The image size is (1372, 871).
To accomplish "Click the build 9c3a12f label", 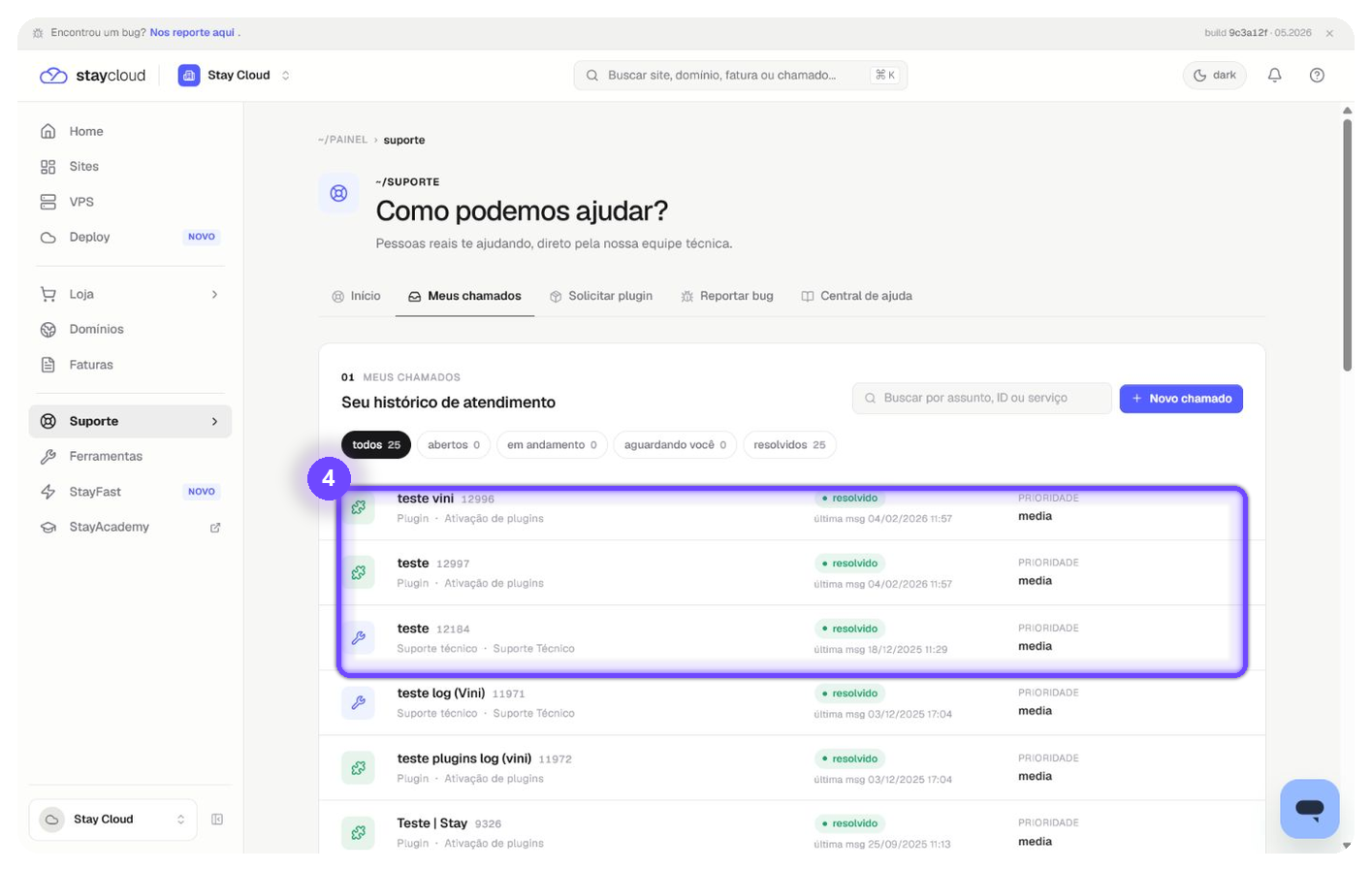I will pos(1258,33).
